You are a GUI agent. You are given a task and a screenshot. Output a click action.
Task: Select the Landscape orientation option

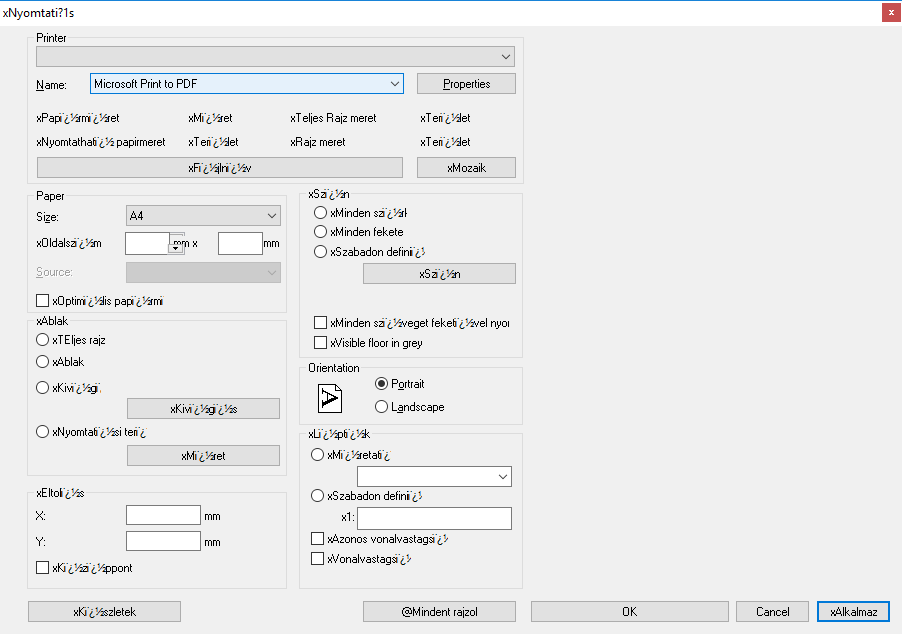tap(382, 407)
